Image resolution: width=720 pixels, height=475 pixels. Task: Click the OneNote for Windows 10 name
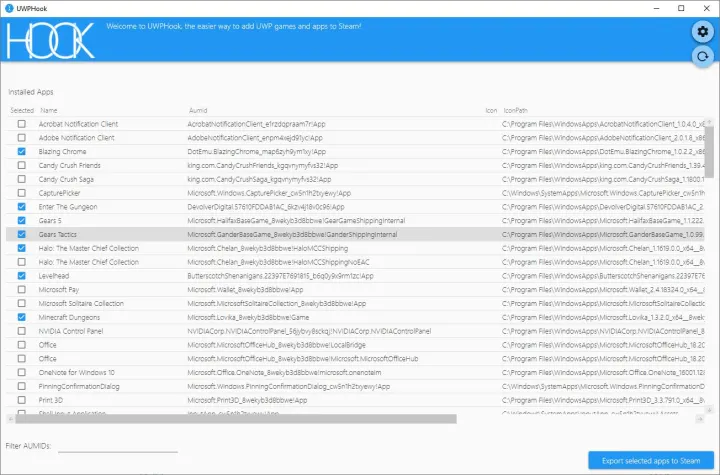pos(77,372)
